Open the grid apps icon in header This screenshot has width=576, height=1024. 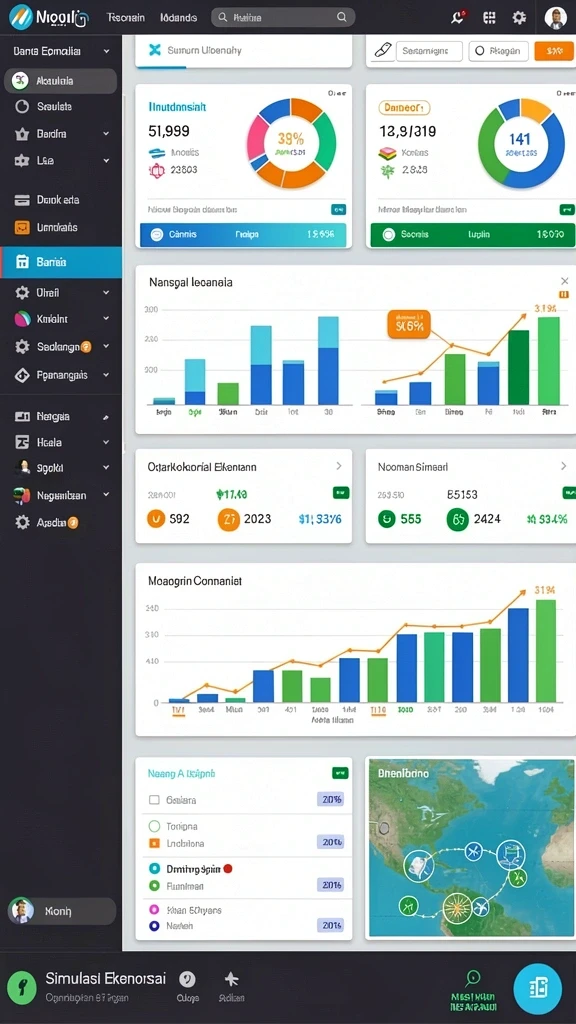(x=489, y=18)
